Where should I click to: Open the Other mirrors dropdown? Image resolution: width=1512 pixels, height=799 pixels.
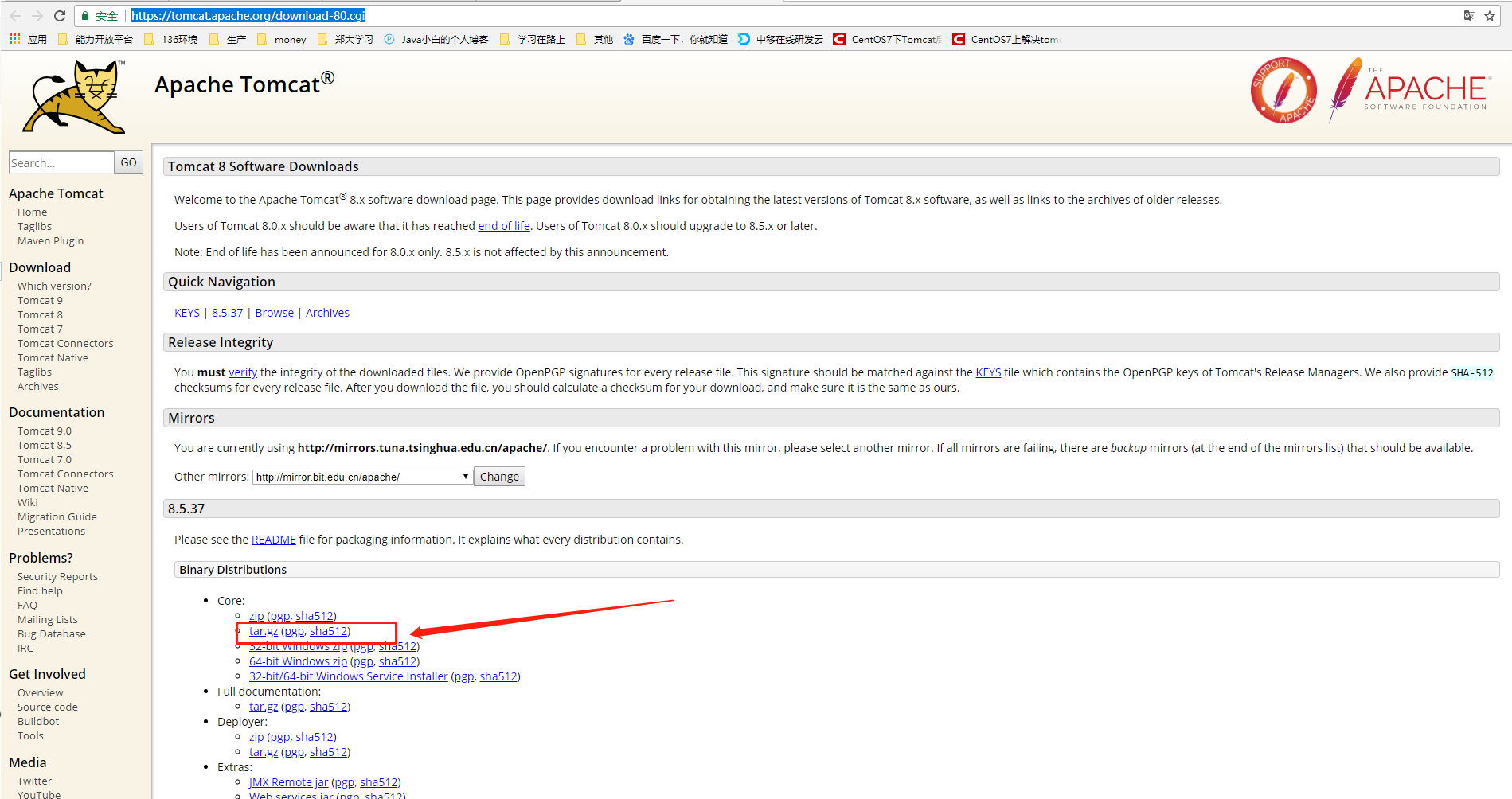362,477
